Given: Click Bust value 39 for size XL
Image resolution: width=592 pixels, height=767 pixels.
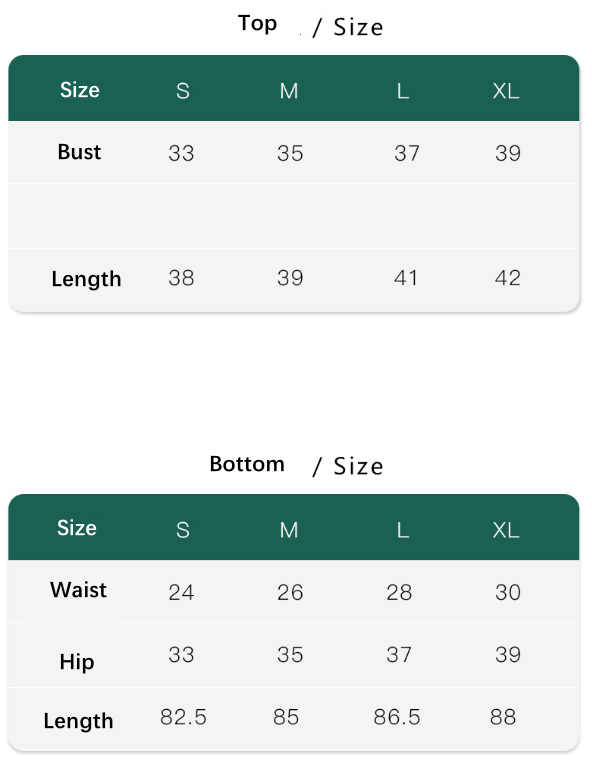Looking at the screenshot, I should [x=508, y=153].
